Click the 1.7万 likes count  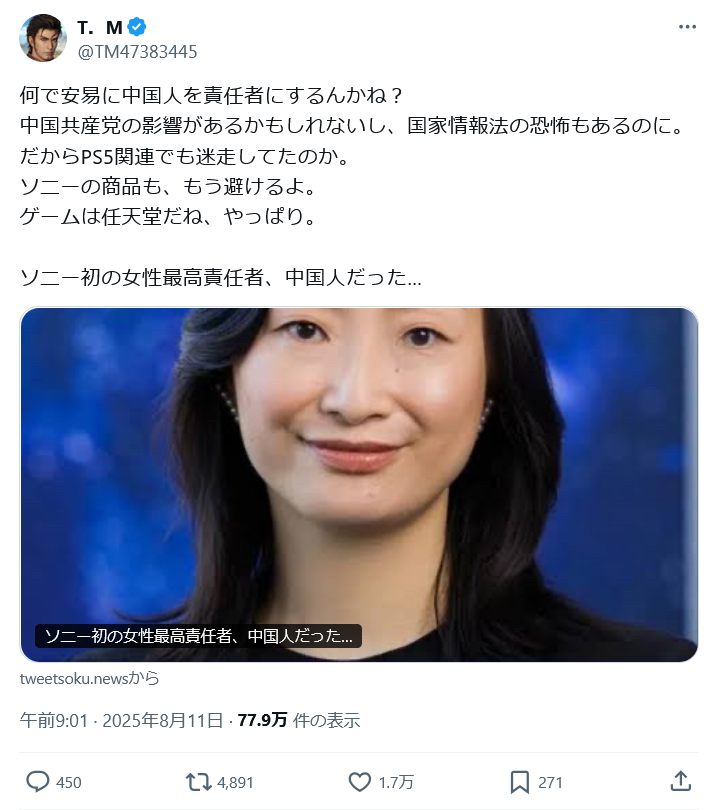(396, 782)
